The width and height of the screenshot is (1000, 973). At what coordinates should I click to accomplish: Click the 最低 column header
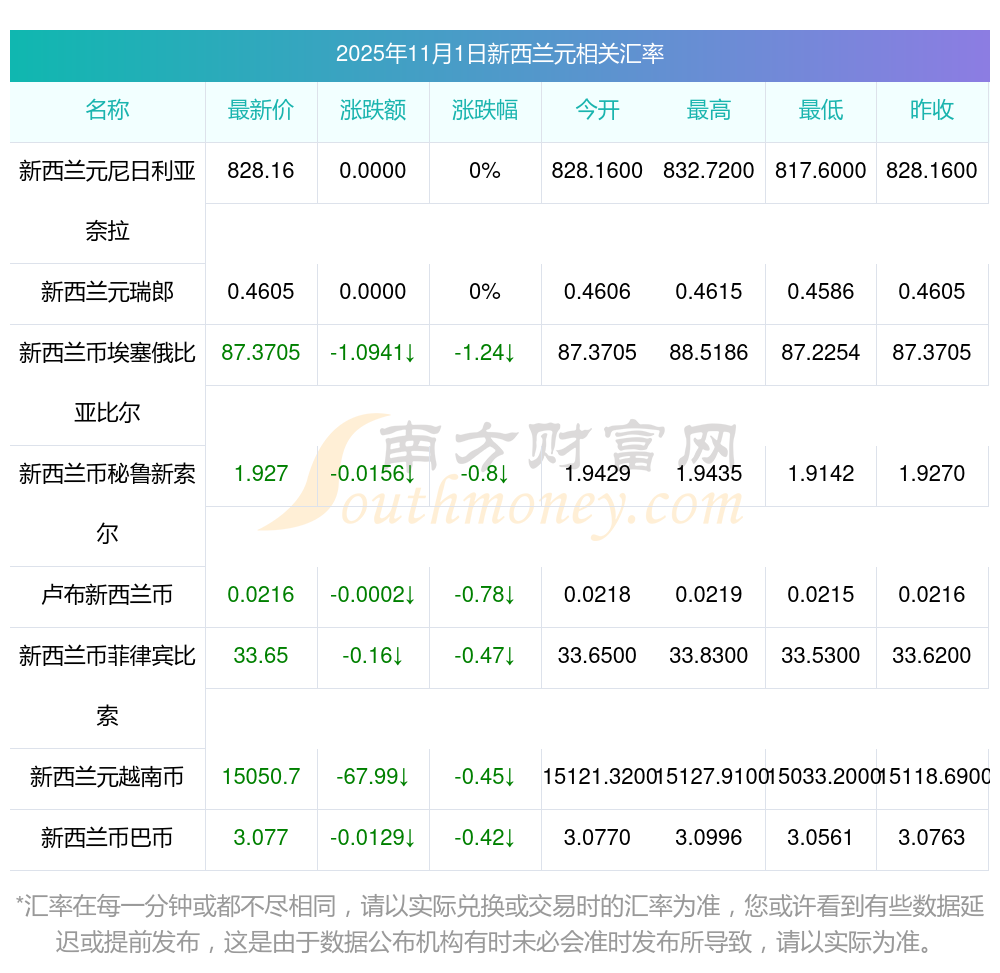pyautogui.click(x=821, y=110)
